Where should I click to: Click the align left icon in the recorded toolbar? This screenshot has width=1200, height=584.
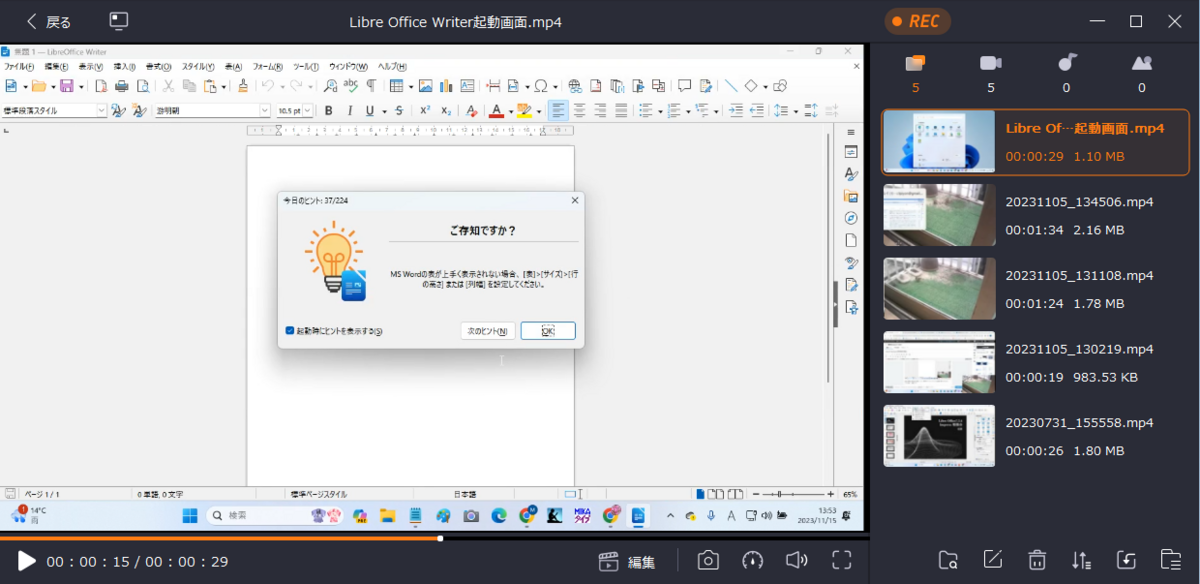point(558,111)
